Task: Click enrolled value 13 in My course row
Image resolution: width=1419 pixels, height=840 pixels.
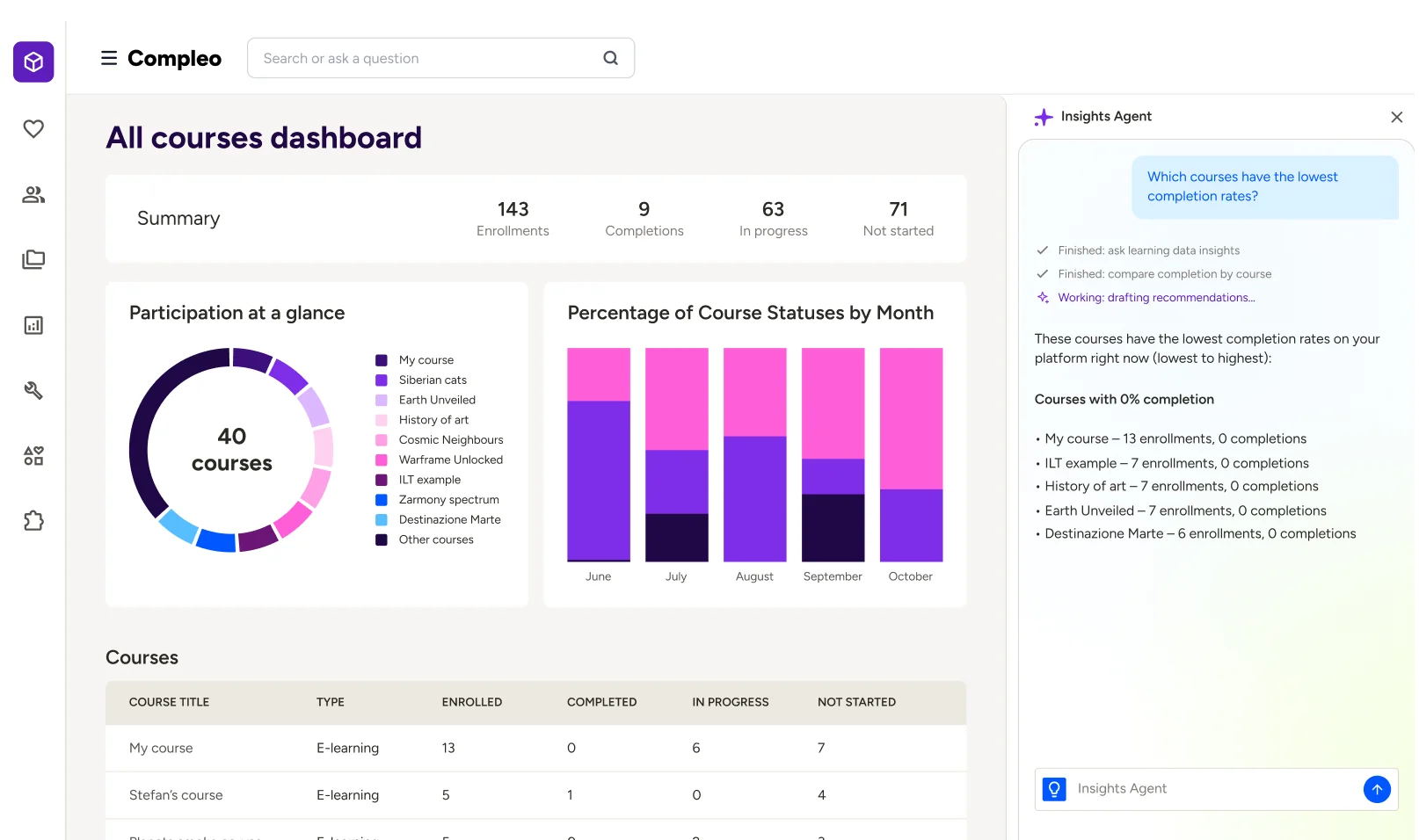Action: point(448,748)
